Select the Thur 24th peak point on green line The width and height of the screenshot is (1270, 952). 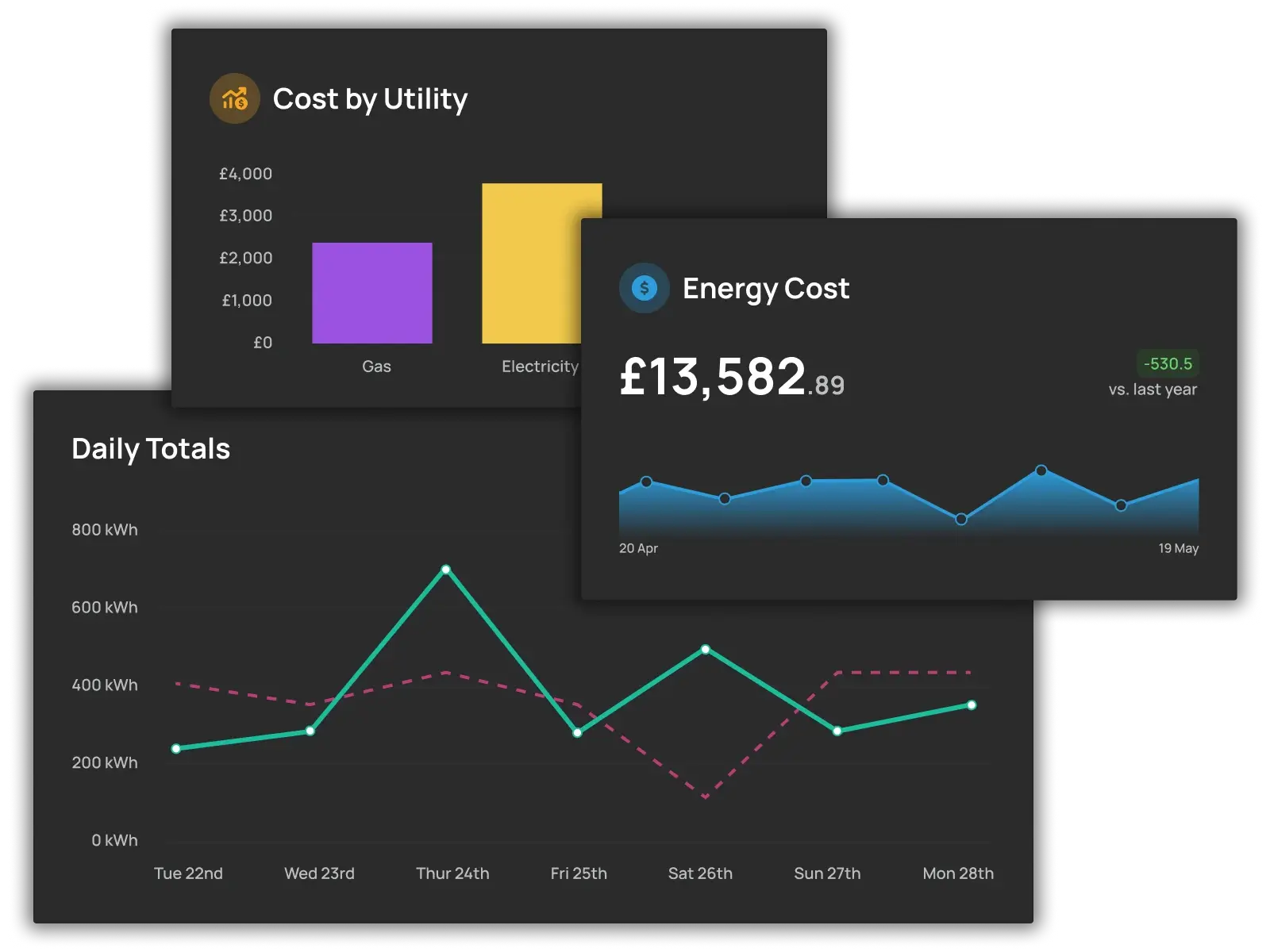[446, 570]
